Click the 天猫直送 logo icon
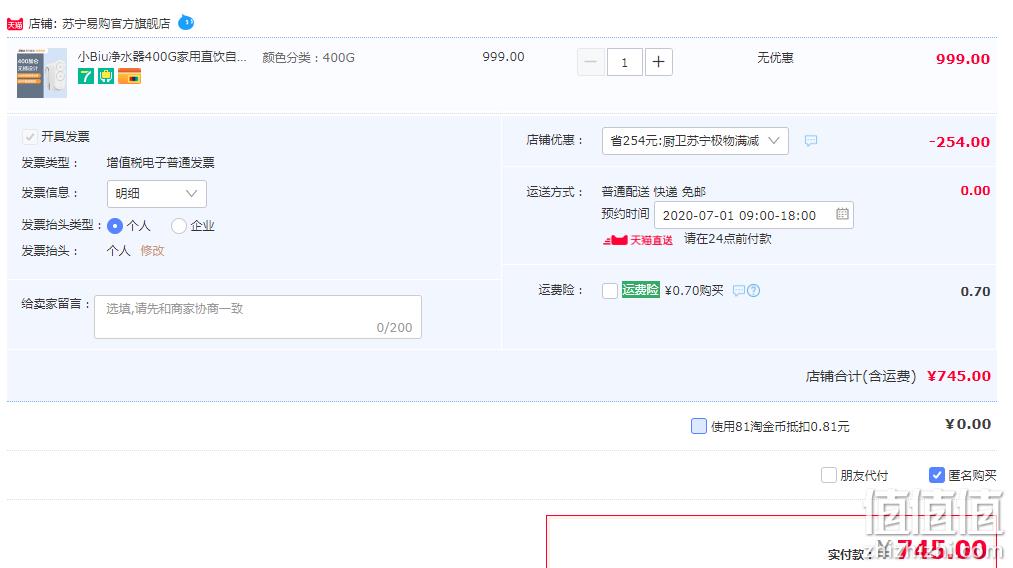This screenshot has height=568, width=1013. point(638,240)
